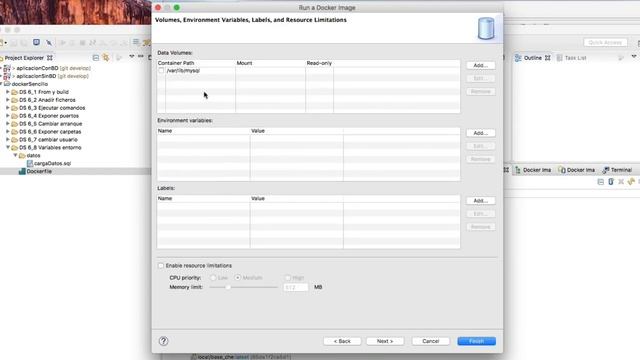Select /var/lib/mysql container path row

[x=308, y=71]
